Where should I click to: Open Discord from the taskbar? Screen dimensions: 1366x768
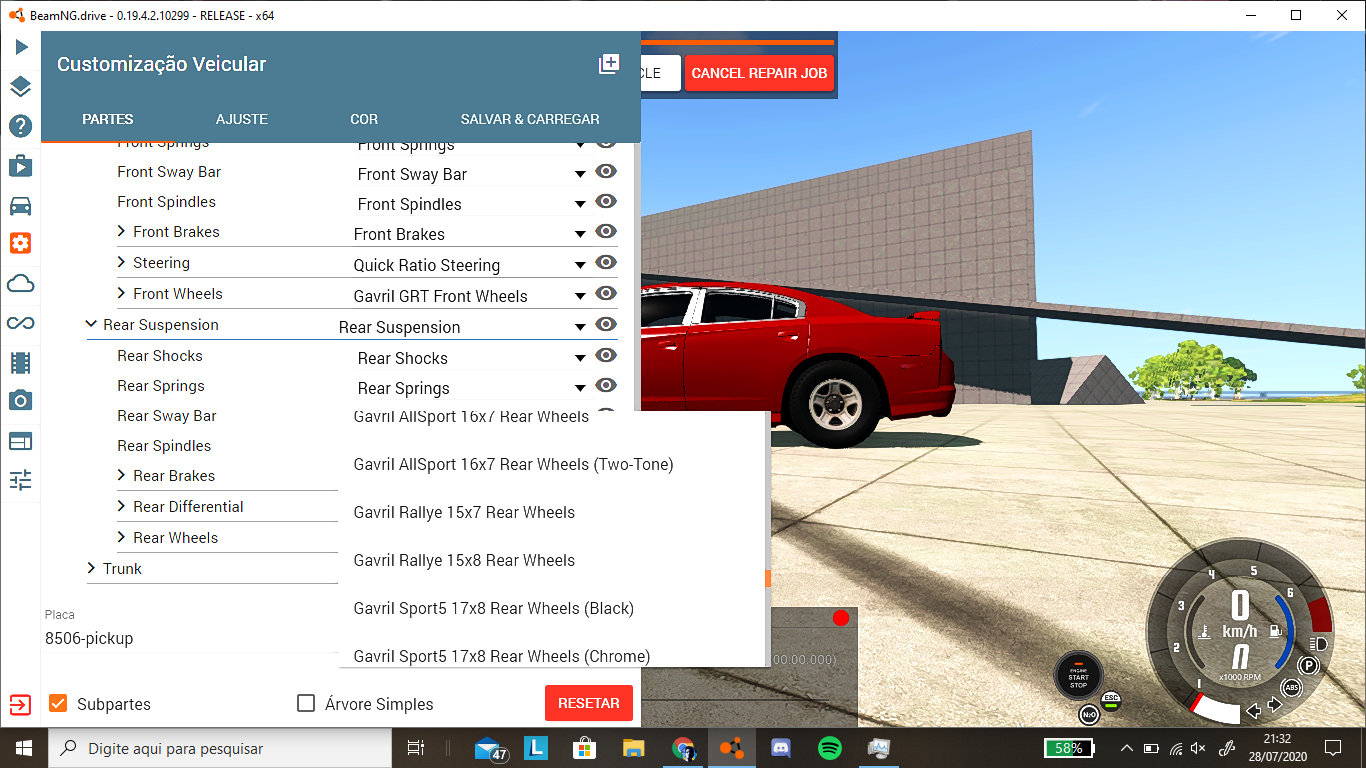781,748
